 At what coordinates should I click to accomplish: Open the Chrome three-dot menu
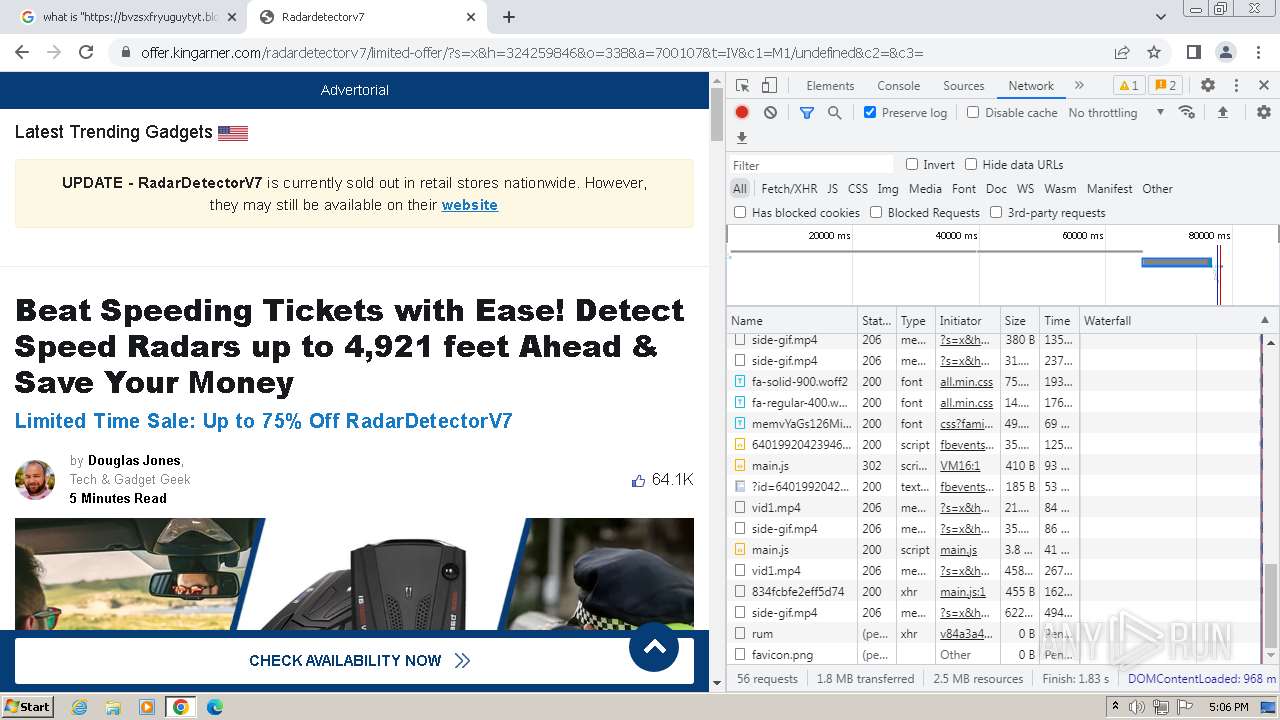1258,52
